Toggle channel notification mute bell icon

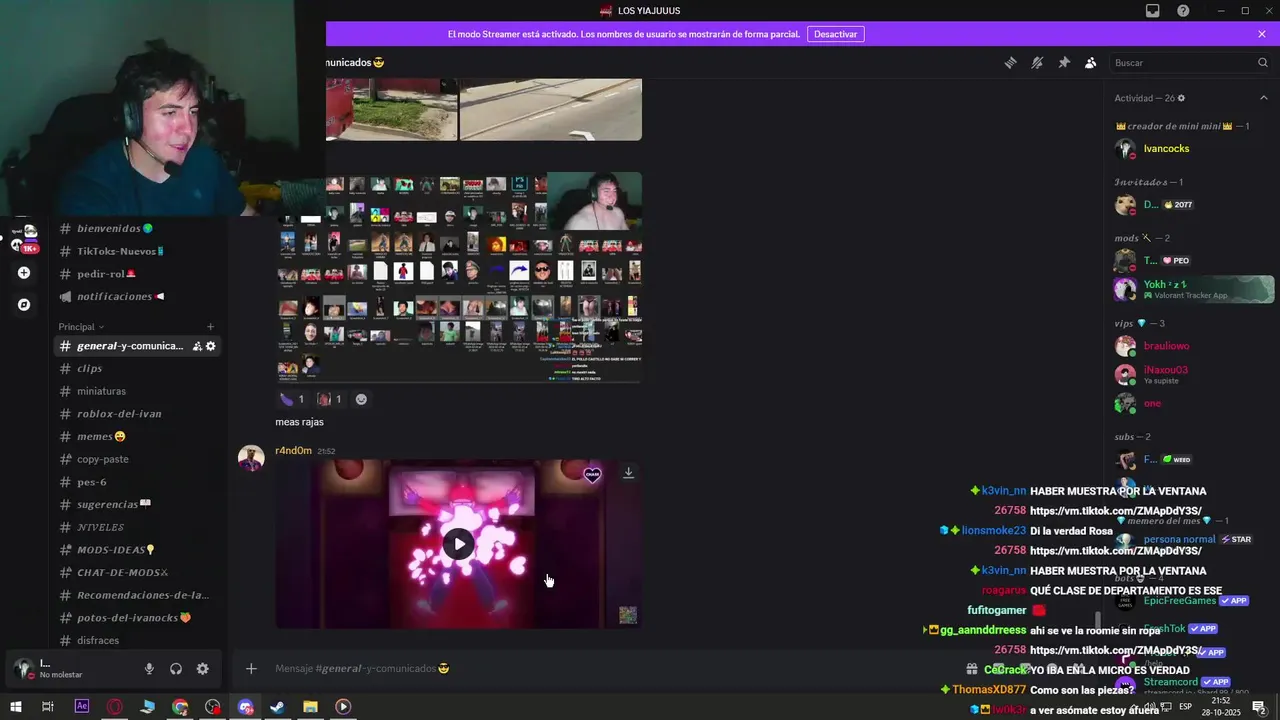[1037, 62]
